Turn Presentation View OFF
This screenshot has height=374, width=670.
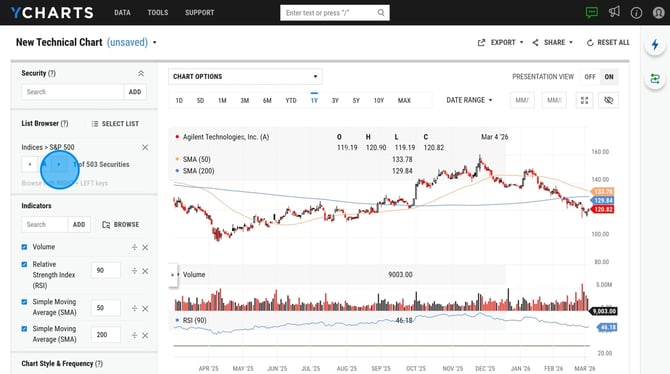[590, 77]
